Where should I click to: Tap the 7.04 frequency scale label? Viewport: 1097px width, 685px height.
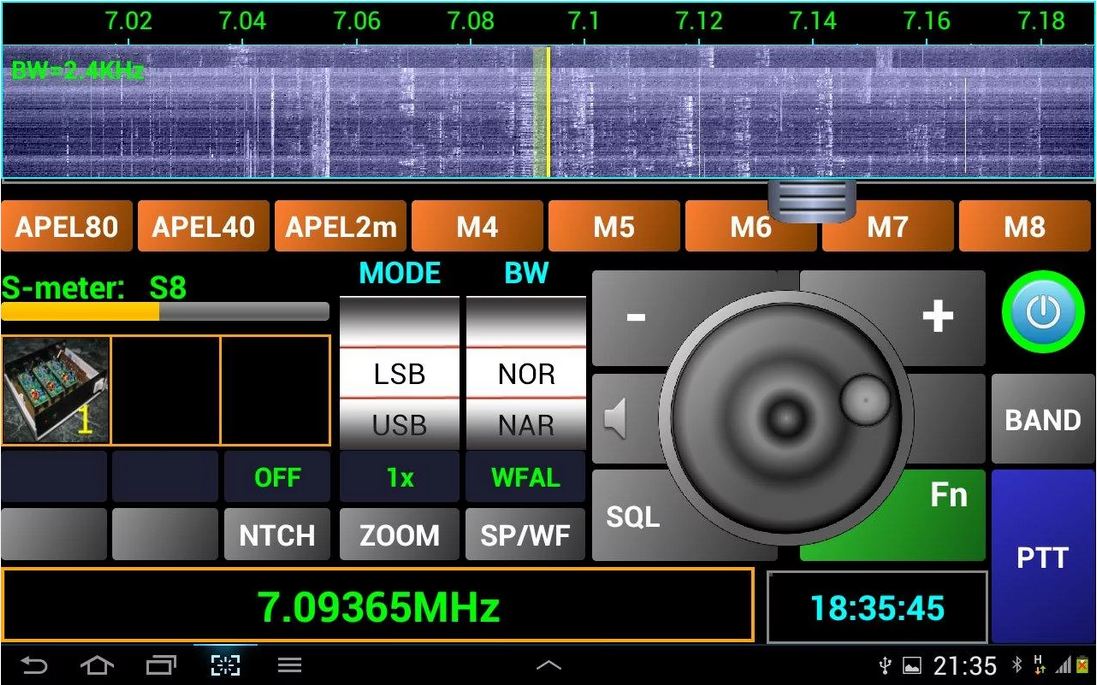[242, 20]
